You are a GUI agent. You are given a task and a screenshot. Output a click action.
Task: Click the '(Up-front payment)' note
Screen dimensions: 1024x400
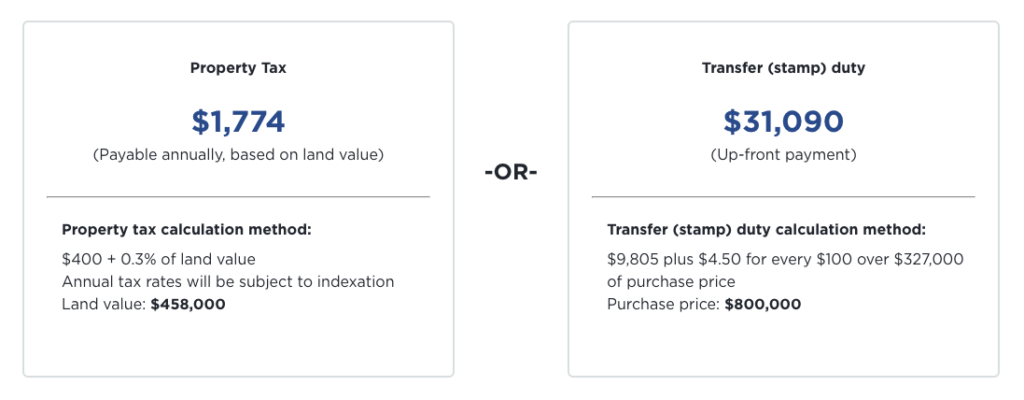(783, 156)
